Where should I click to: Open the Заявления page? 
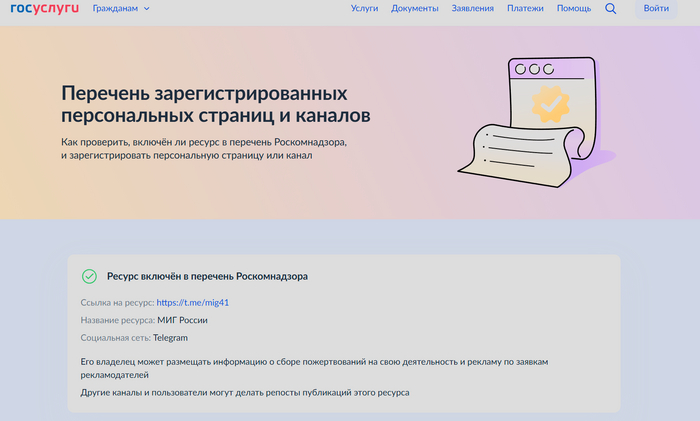point(472,9)
